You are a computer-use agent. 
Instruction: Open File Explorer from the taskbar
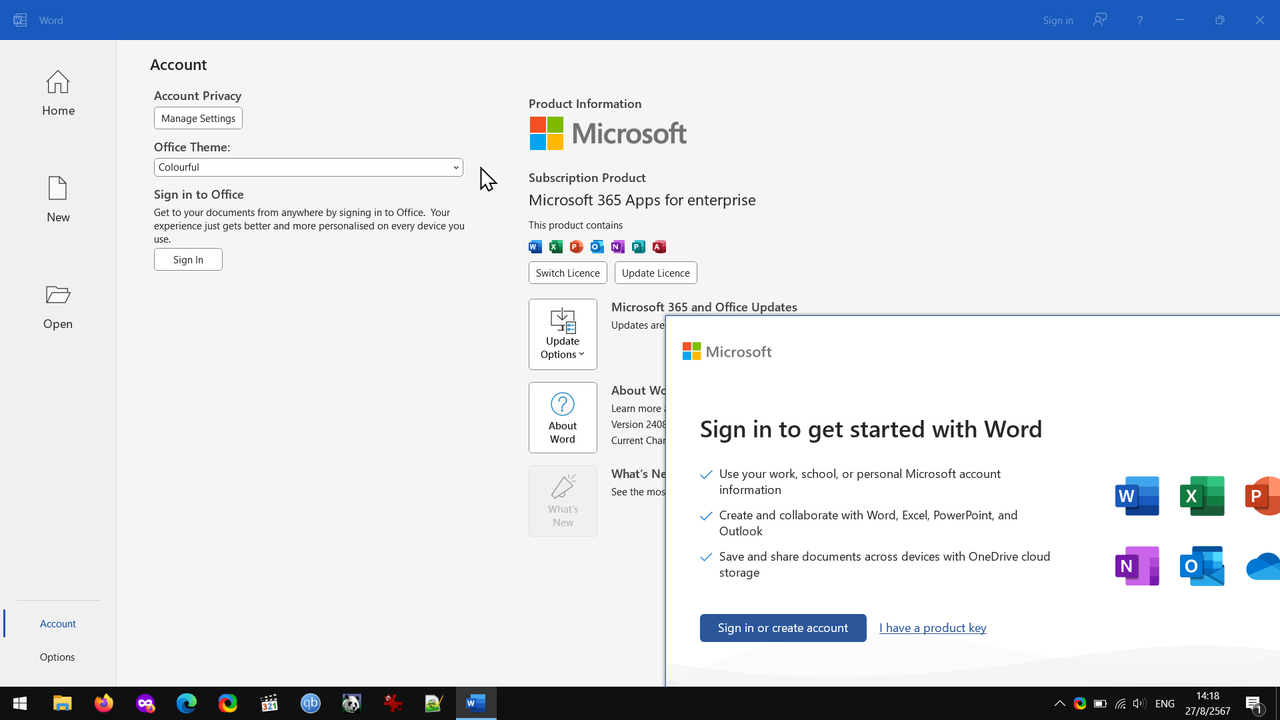point(62,704)
